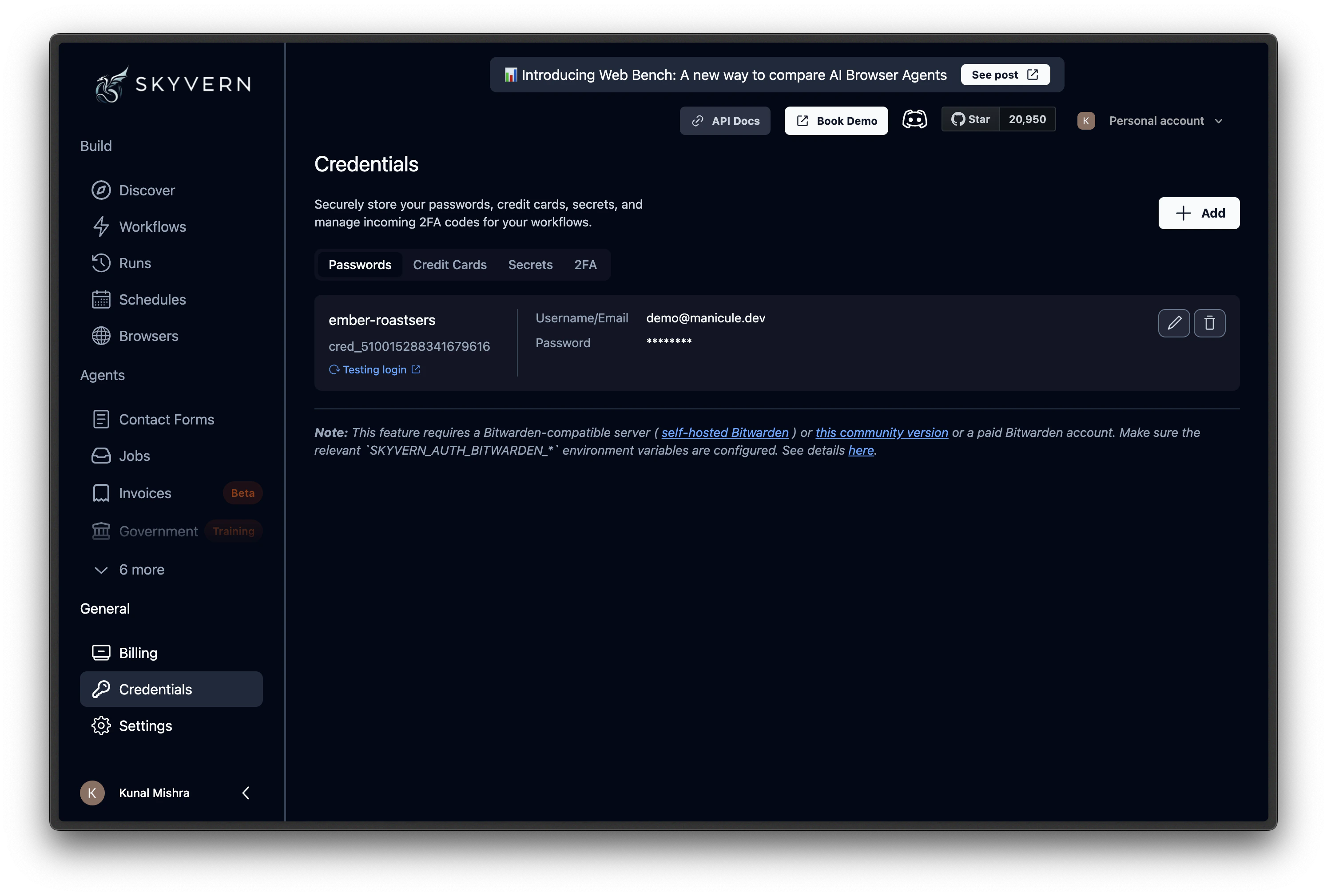Open Runs history icon

click(101, 263)
